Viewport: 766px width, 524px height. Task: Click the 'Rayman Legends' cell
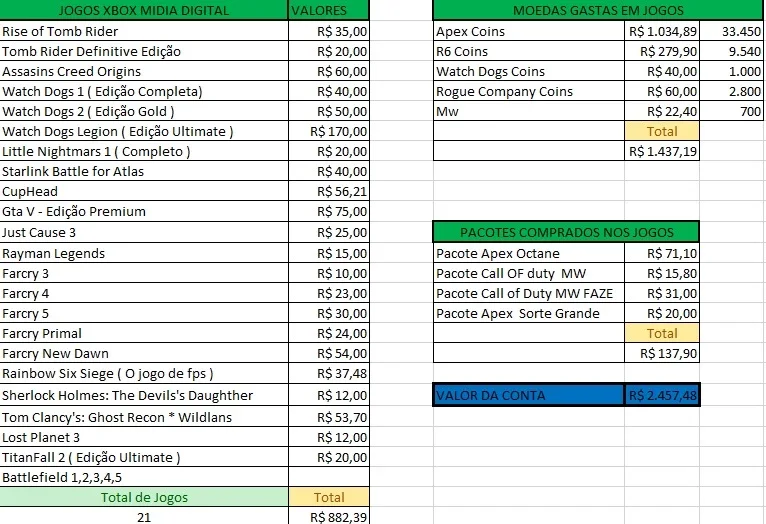144,253
